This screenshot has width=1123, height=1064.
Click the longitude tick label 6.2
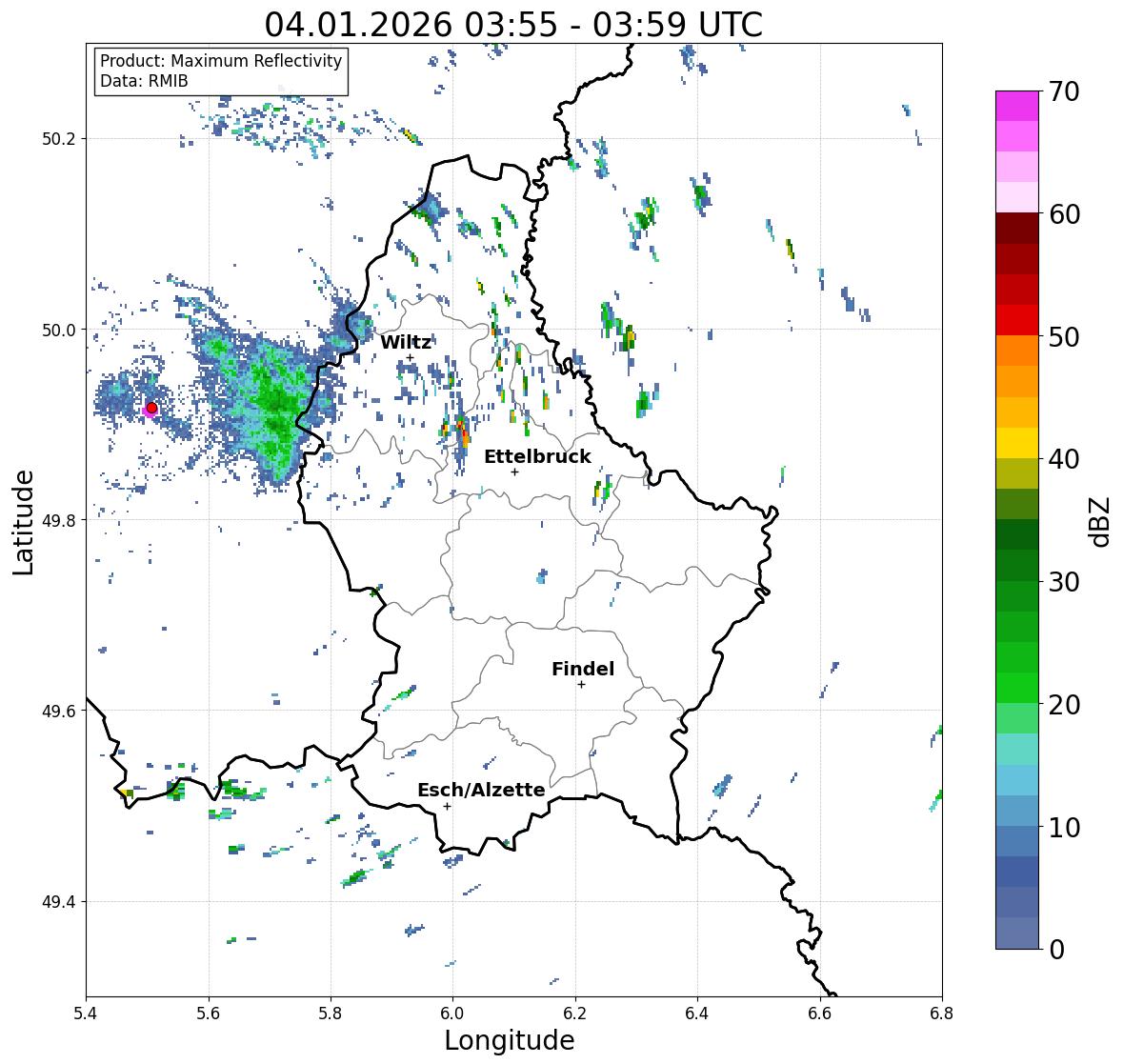tap(575, 1014)
